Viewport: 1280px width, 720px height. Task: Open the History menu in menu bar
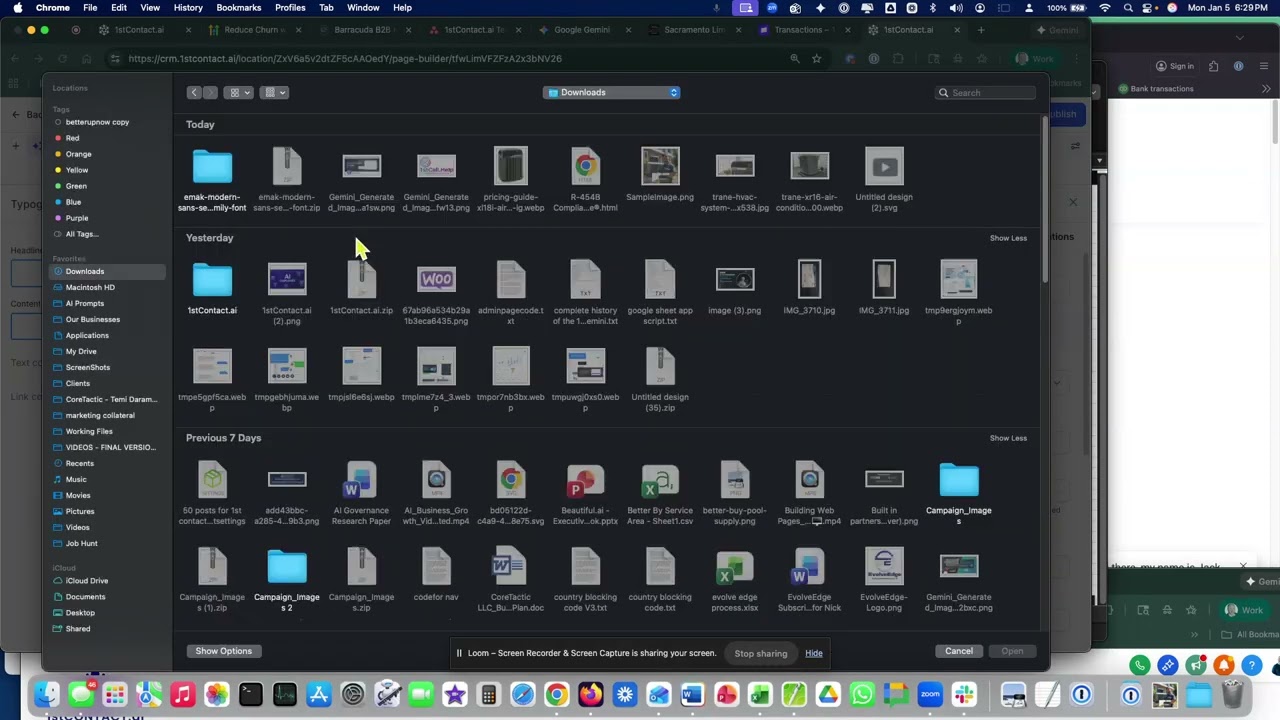coord(188,8)
